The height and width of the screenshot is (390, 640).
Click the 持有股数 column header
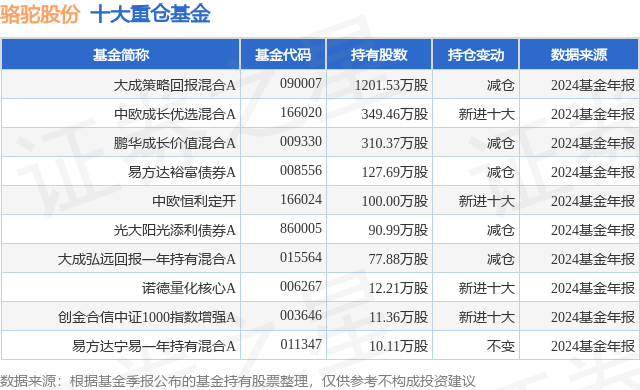pyautogui.click(x=379, y=55)
